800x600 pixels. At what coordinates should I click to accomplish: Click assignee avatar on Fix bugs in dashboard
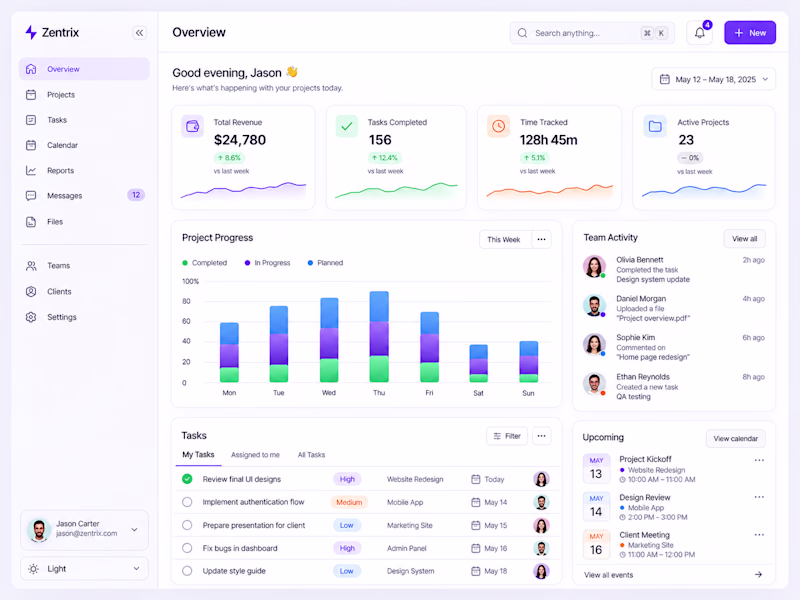(x=541, y=548)
